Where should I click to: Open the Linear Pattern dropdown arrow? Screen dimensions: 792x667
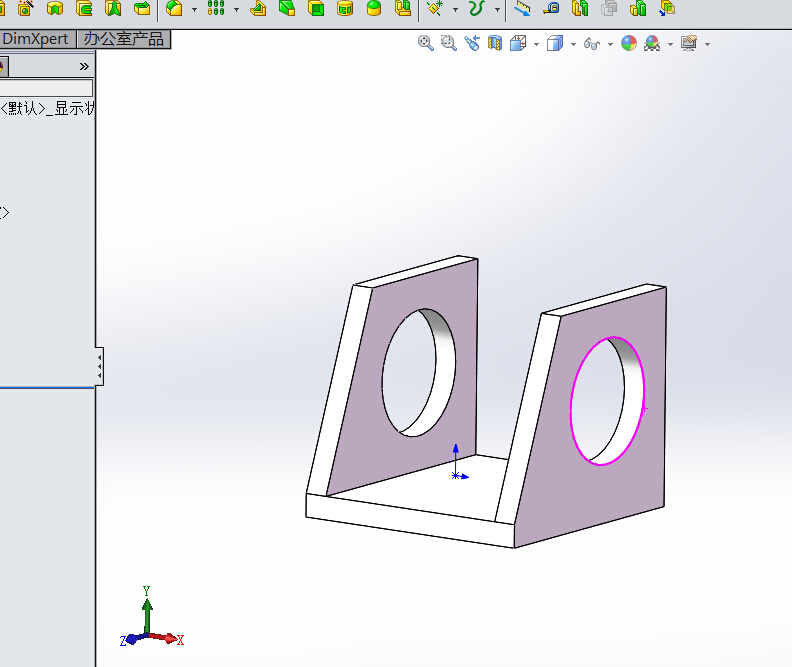[236, 10]
